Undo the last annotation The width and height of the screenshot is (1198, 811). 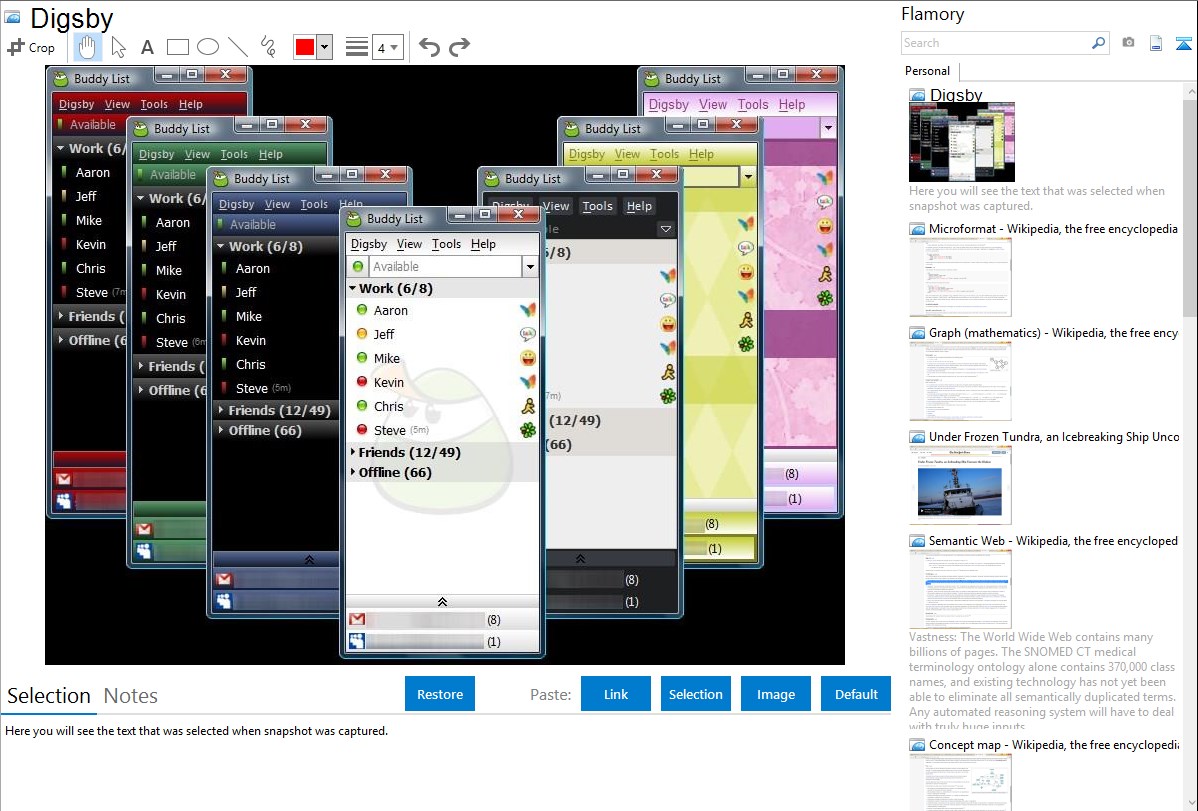[429, 47]
